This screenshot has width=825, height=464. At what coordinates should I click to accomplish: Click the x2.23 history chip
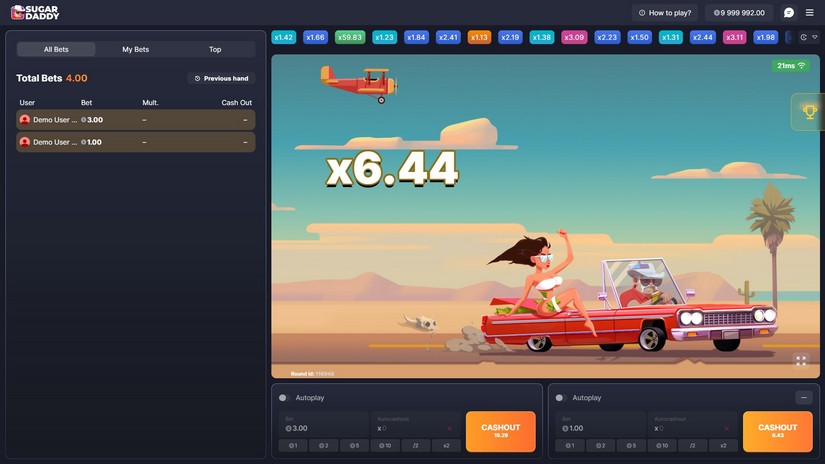(607, 37)
